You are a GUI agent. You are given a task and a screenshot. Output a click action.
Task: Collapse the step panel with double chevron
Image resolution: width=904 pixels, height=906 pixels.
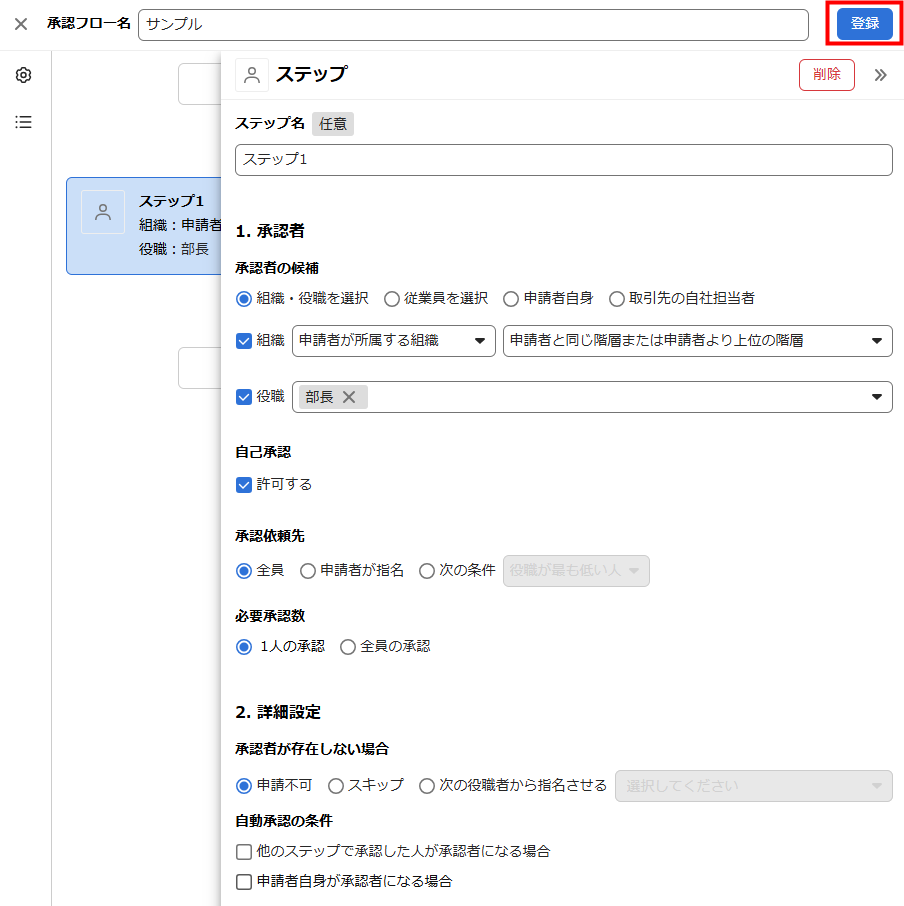pos(880,75)
